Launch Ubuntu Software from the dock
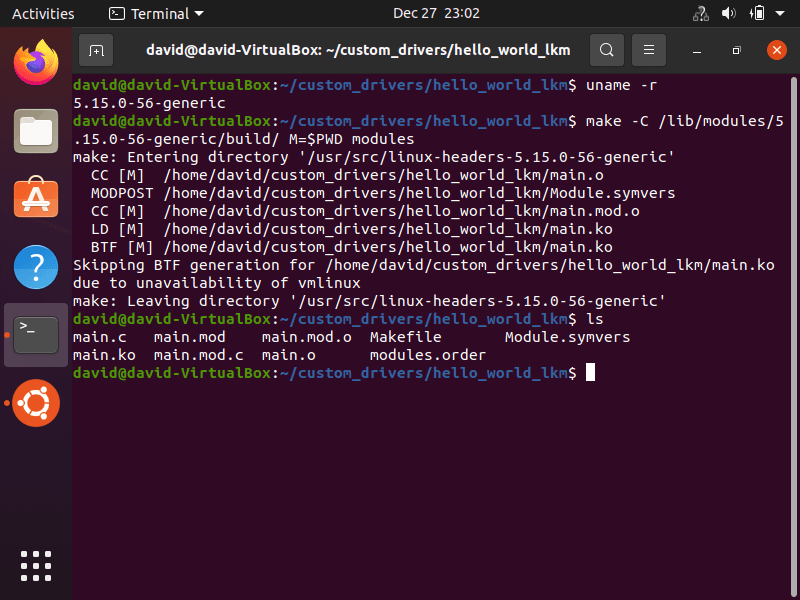This screenshot has height=600, width=800. (x=35, y=199)
